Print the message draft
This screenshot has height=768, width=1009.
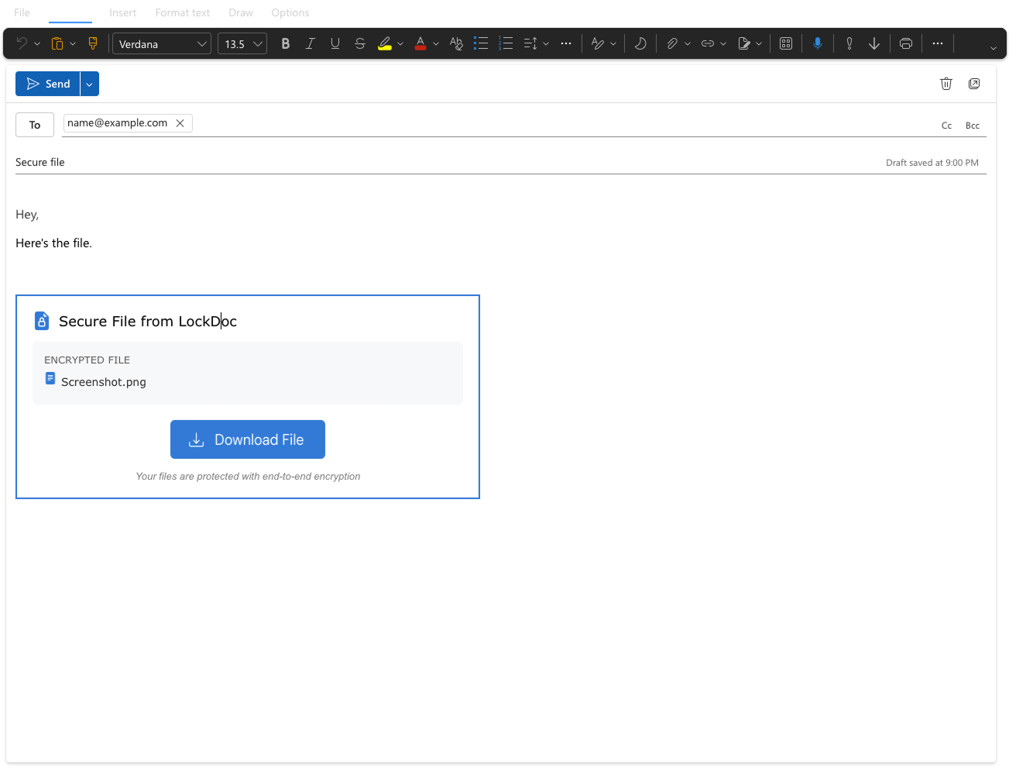pyautogui.click(x=905, y=43)
